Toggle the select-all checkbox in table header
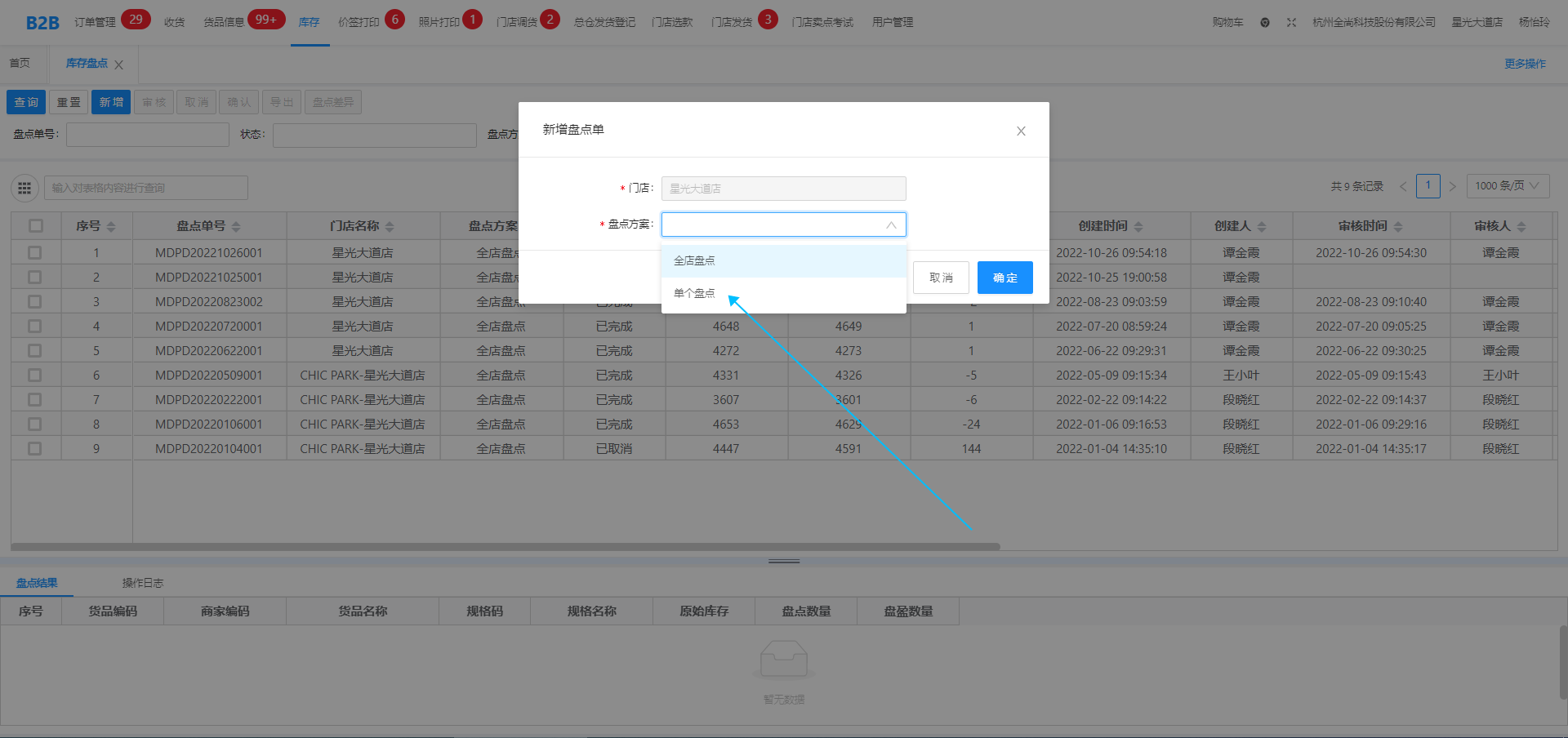The height and width of the screenshot is (738, 1568). [x=35, y=226]
